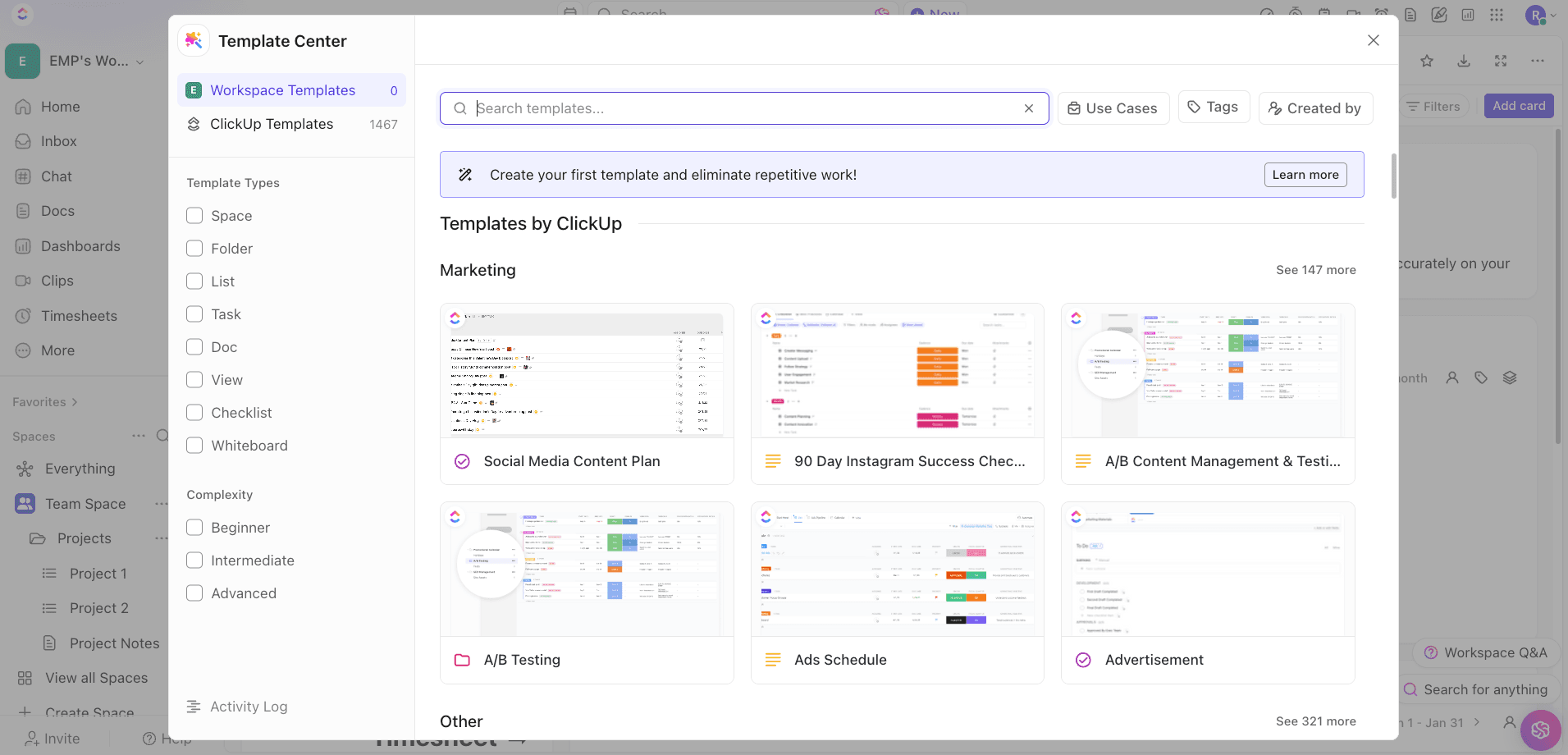Enable the Beginner complexity filter

point(194,528)
